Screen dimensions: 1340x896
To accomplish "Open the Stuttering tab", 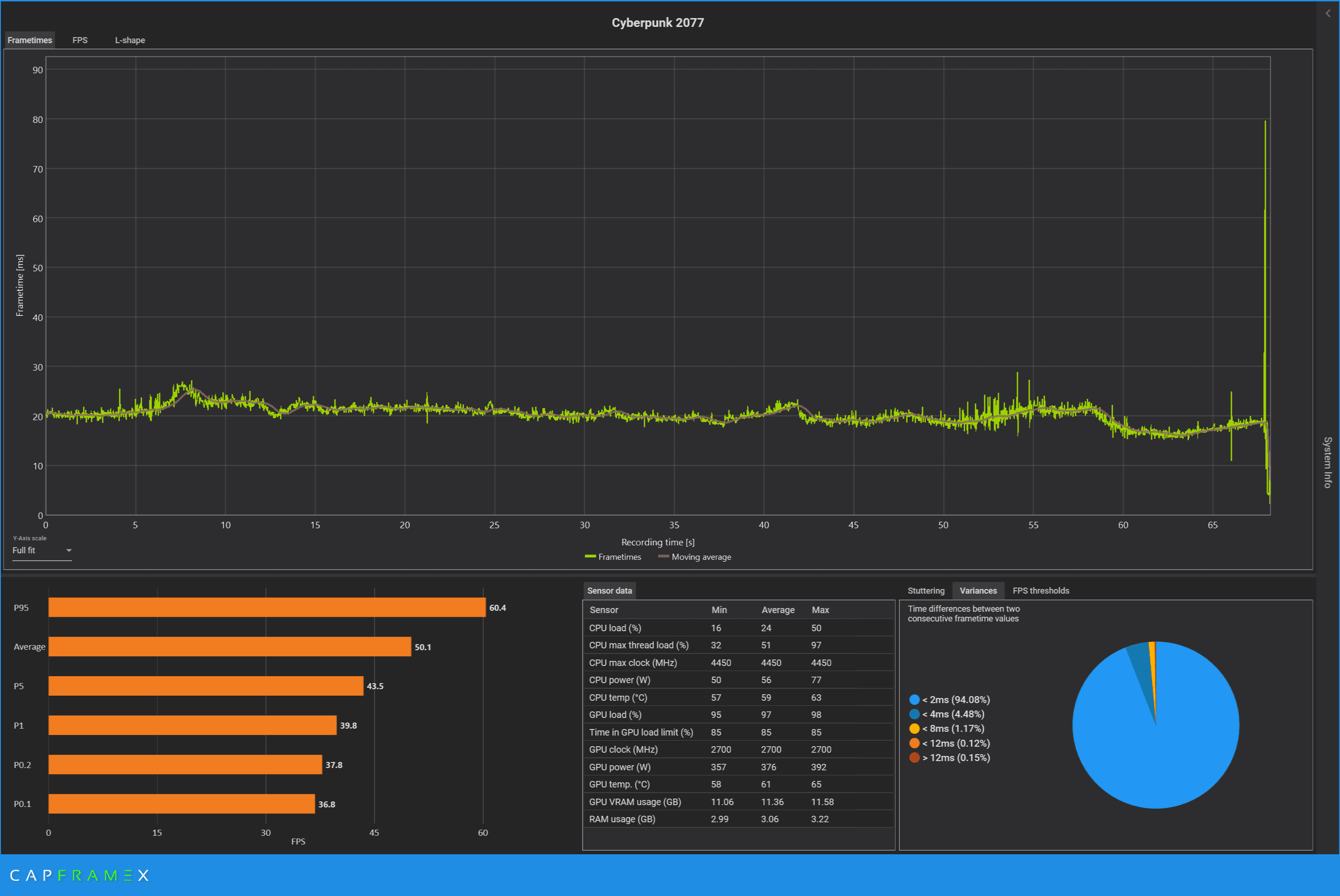I will (x=926, y=590).
